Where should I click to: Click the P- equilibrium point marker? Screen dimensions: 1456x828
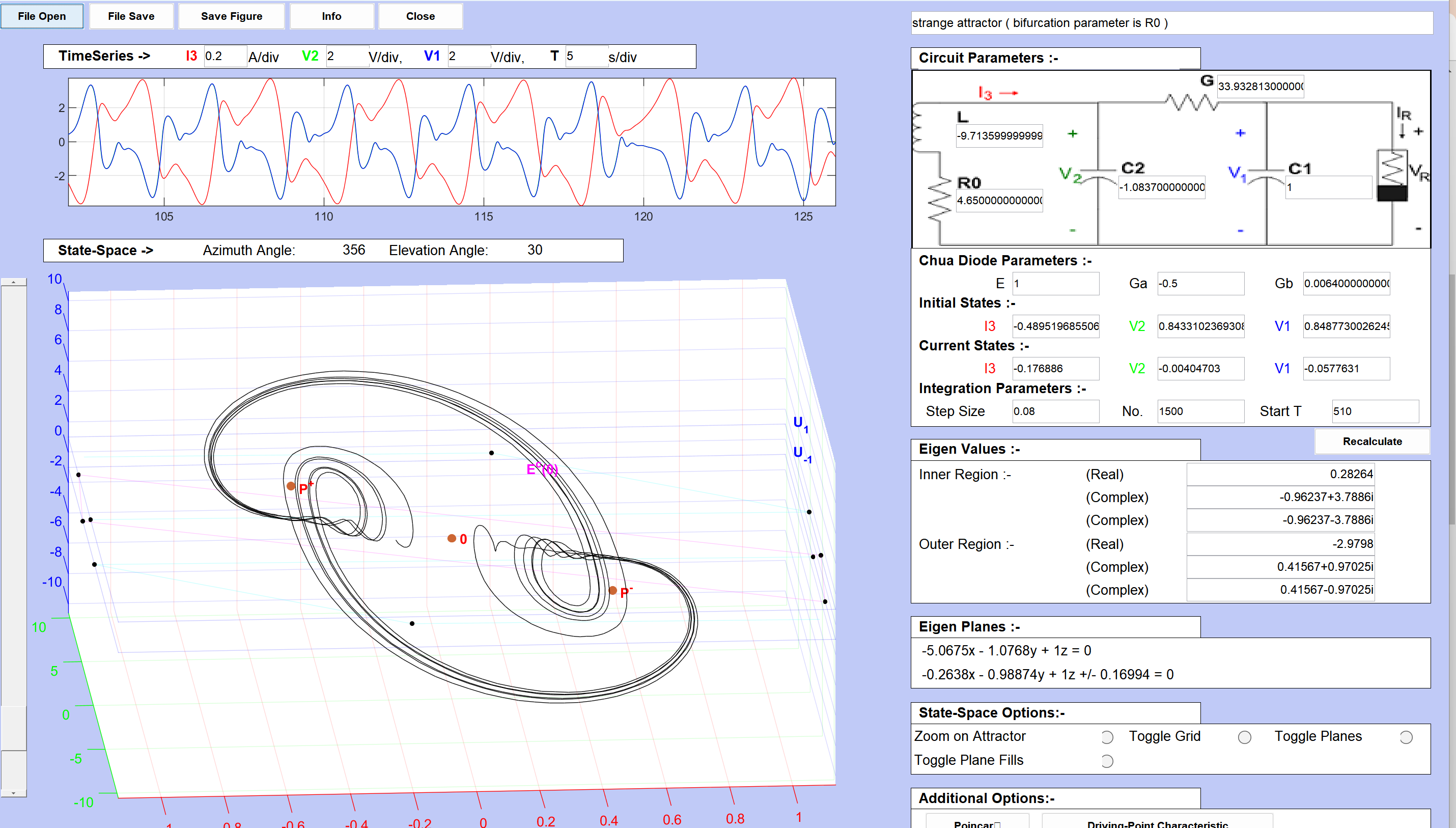click(613, 590)
